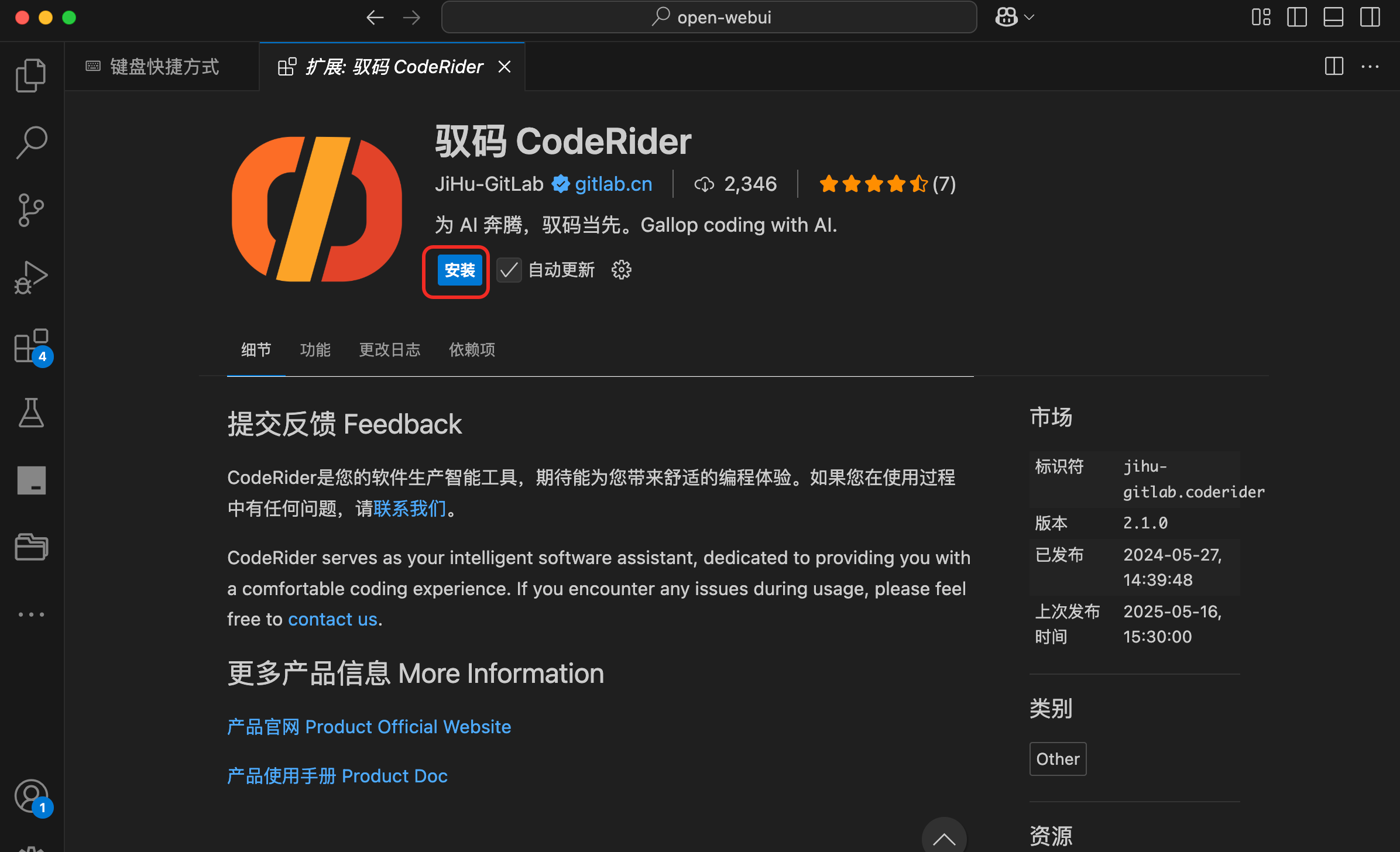Open the Search view in activity bar
Viewport: 1400px width, 852px height.
(x=31, y=142)
